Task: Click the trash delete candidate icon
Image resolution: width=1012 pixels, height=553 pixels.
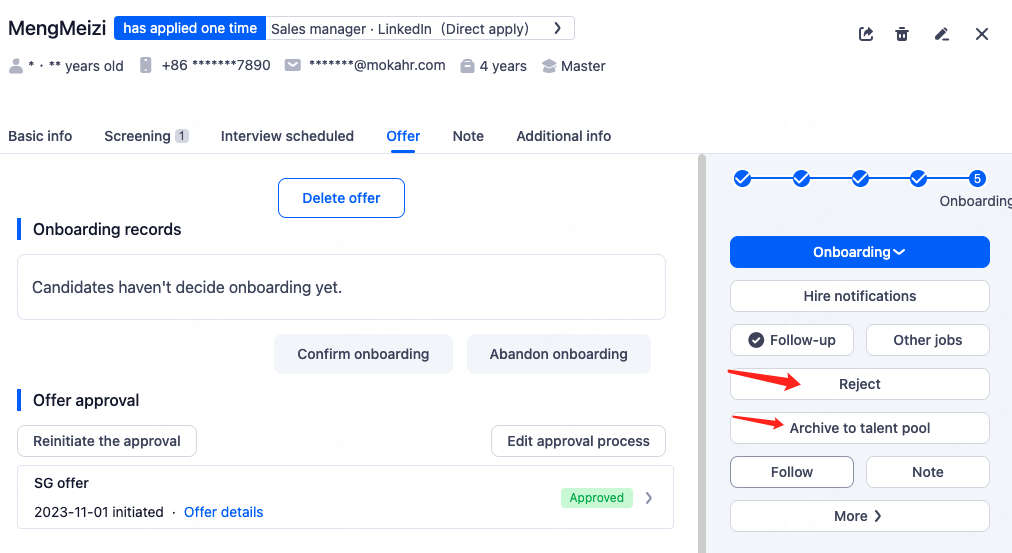Action: (902, 34)
